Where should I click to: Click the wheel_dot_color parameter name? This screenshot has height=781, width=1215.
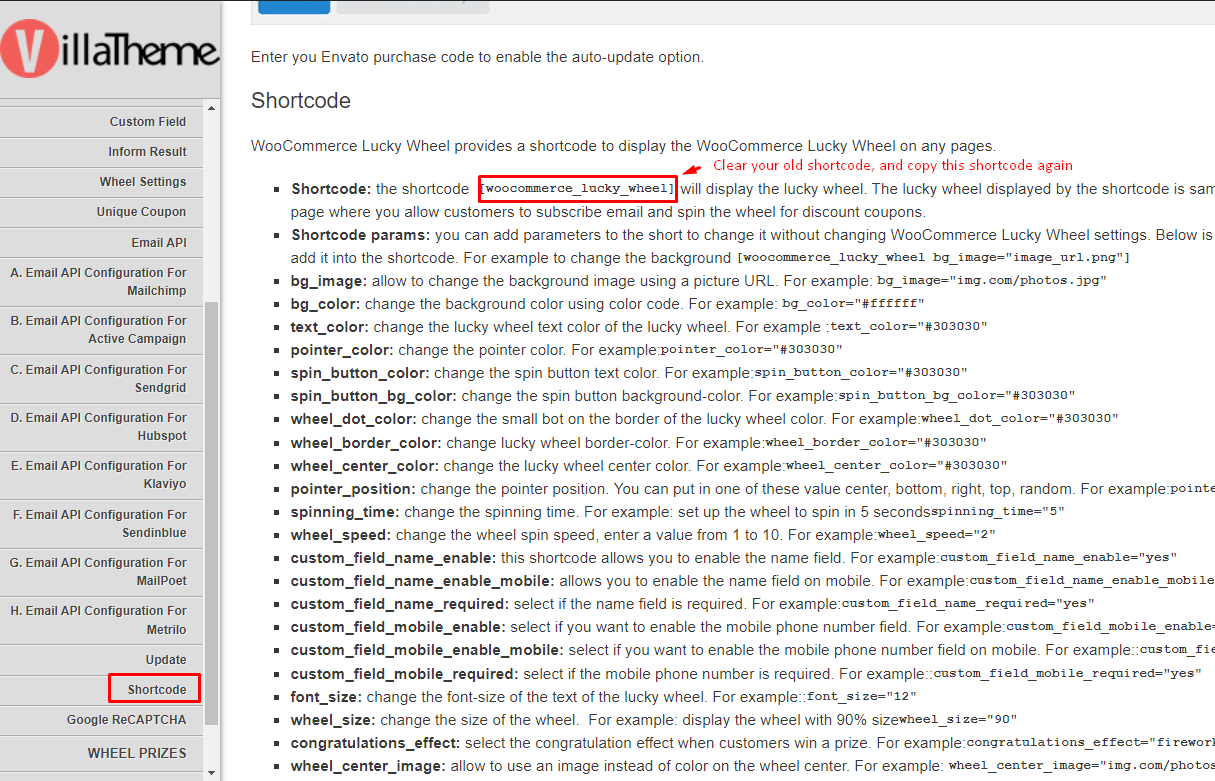[354, 419]
